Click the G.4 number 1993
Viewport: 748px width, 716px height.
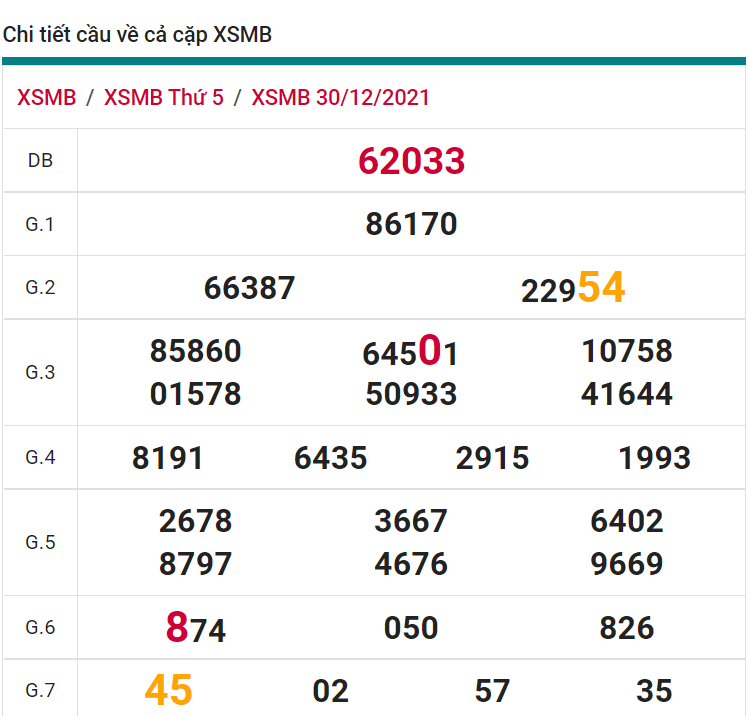click(x=654, y=458)
